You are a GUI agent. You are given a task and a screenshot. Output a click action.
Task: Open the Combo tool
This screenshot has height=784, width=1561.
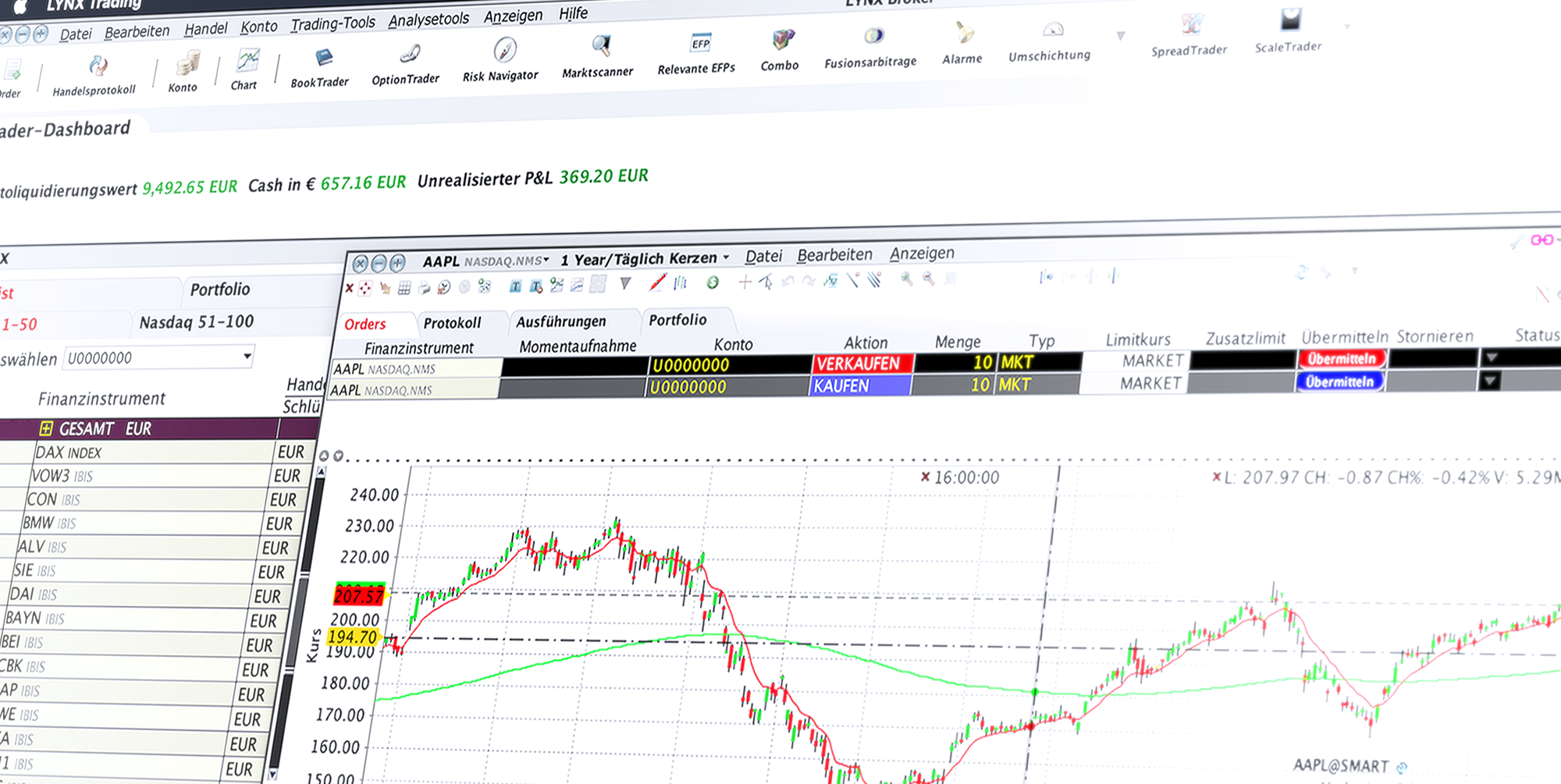pyautogui.click(x=780, y=51)
